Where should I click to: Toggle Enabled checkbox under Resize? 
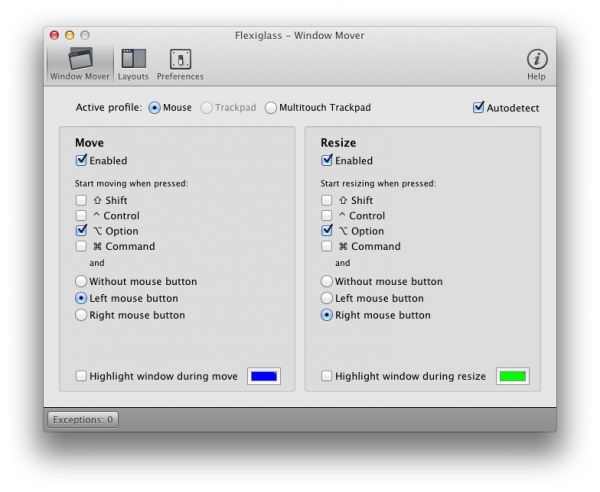[x=327, y=160]
